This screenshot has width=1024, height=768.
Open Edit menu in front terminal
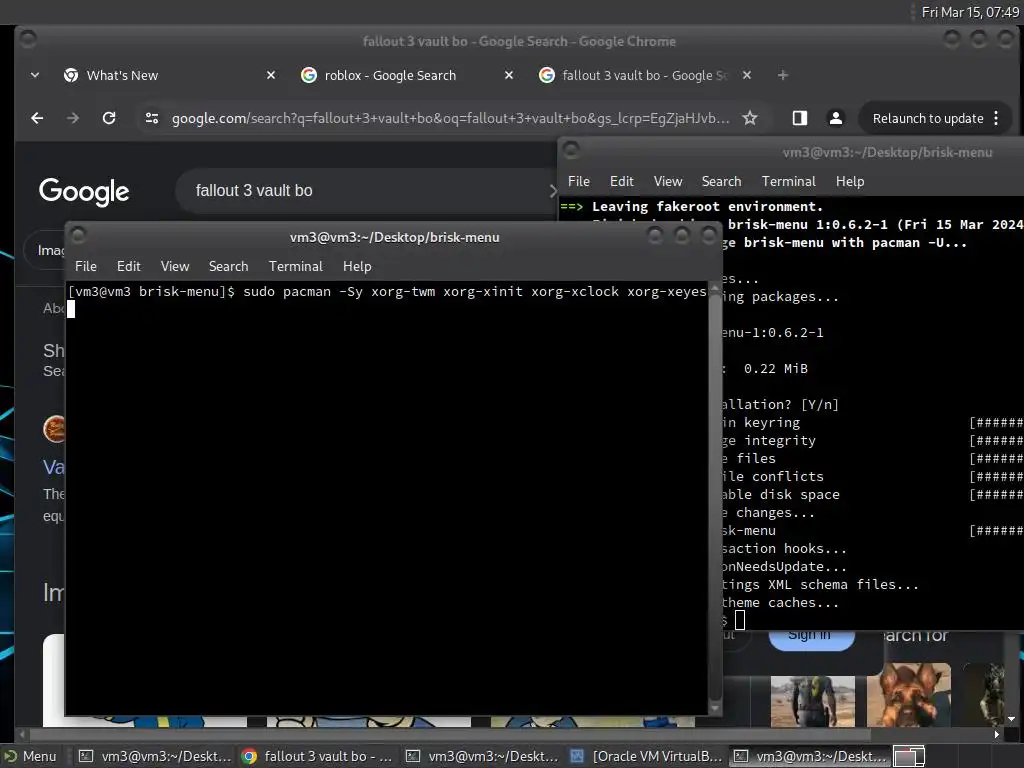(x=129, y=266)
